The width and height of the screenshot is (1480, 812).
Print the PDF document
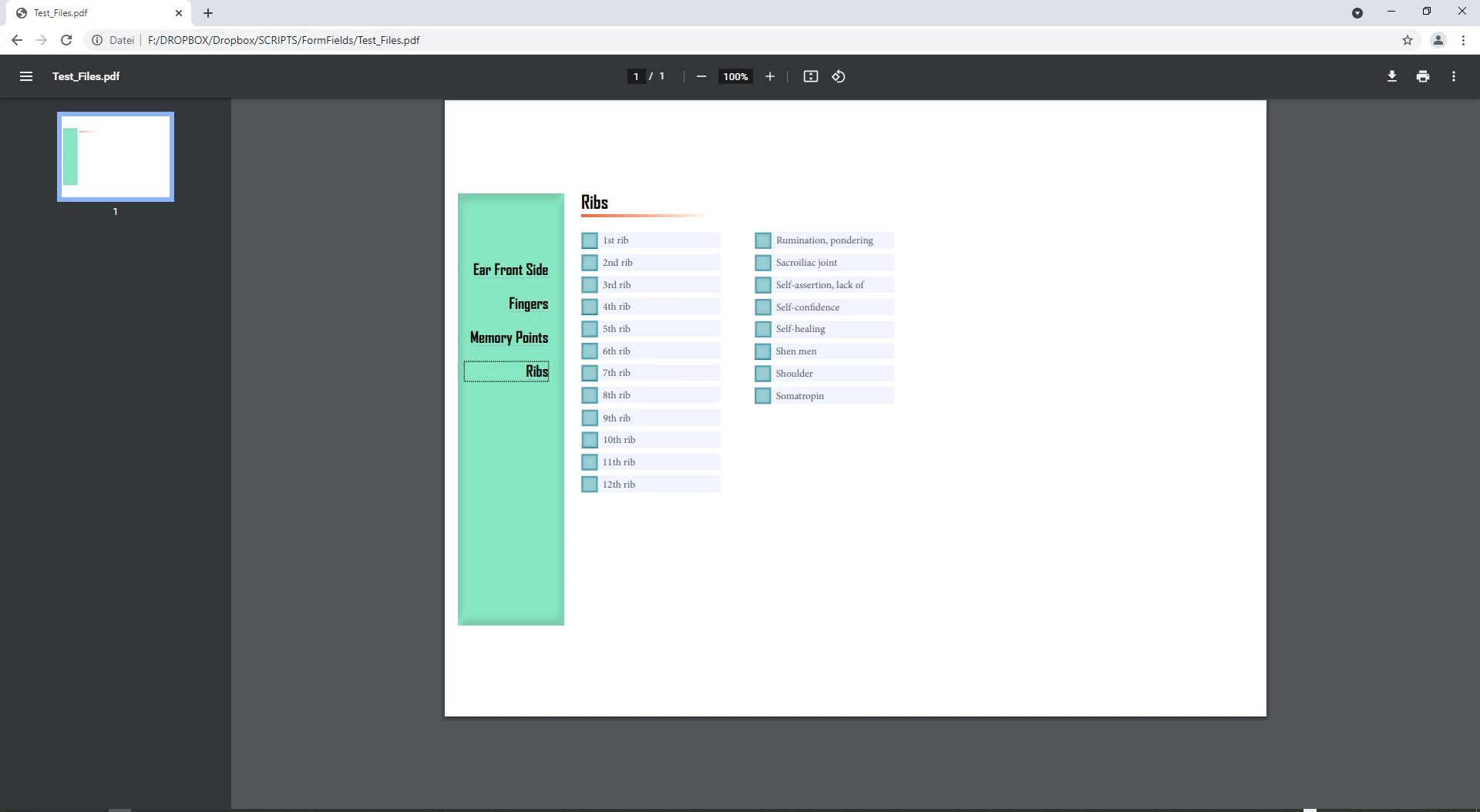click(1423, 76)
